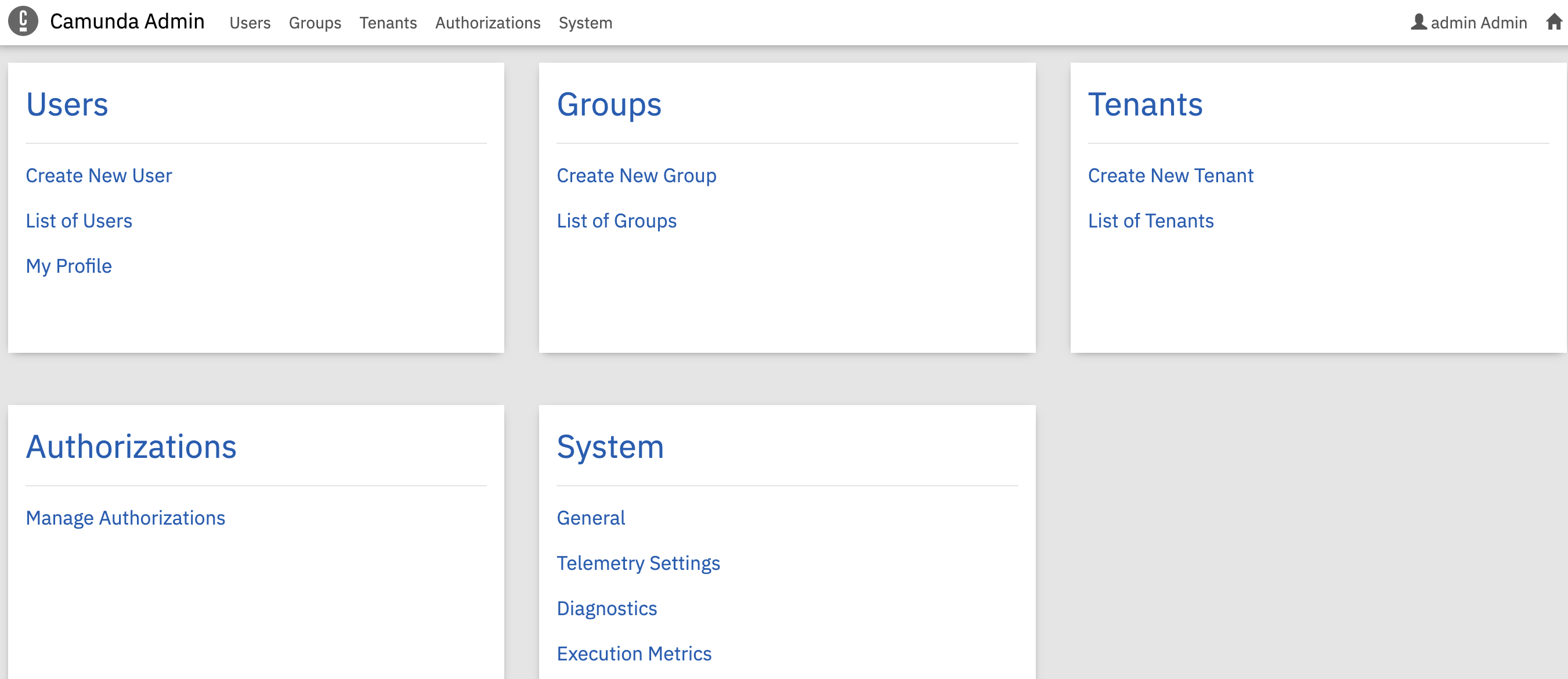The width and height of the screenshot is (1568, 679).
Task: Click Manage Authorizations link
Action: [x=125, y=518]
